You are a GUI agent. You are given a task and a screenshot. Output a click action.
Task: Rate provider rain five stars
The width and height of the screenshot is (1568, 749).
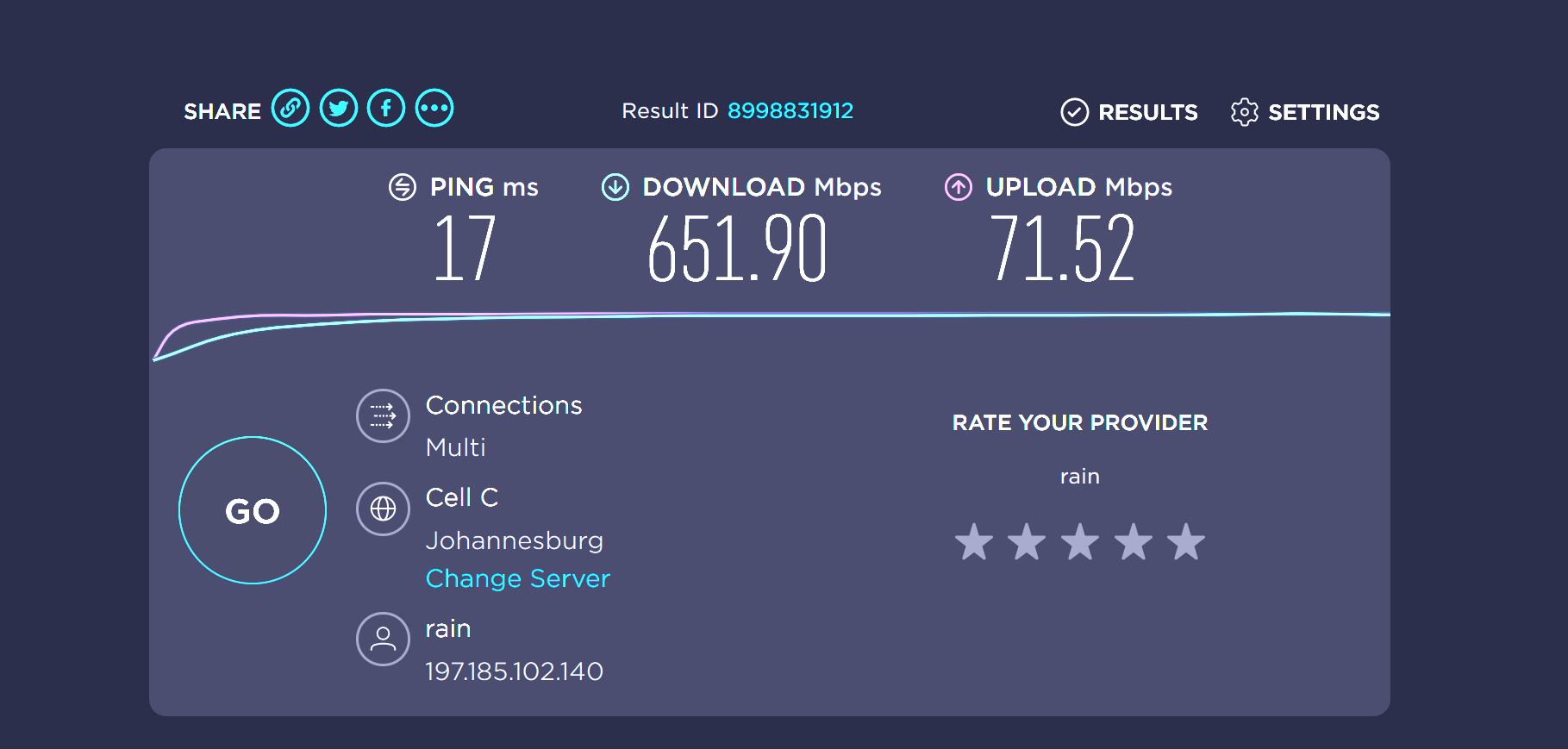coord(1186,542)
